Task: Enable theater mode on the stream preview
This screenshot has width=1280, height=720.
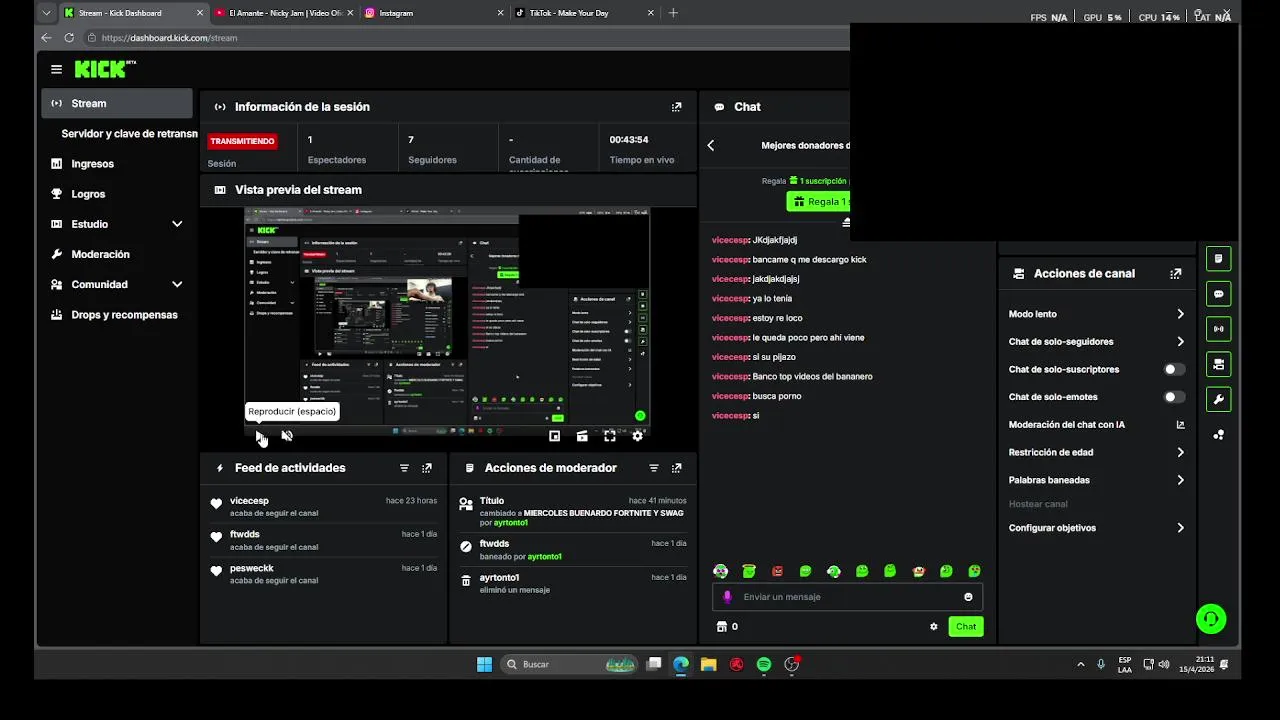Action: point(582,436)
